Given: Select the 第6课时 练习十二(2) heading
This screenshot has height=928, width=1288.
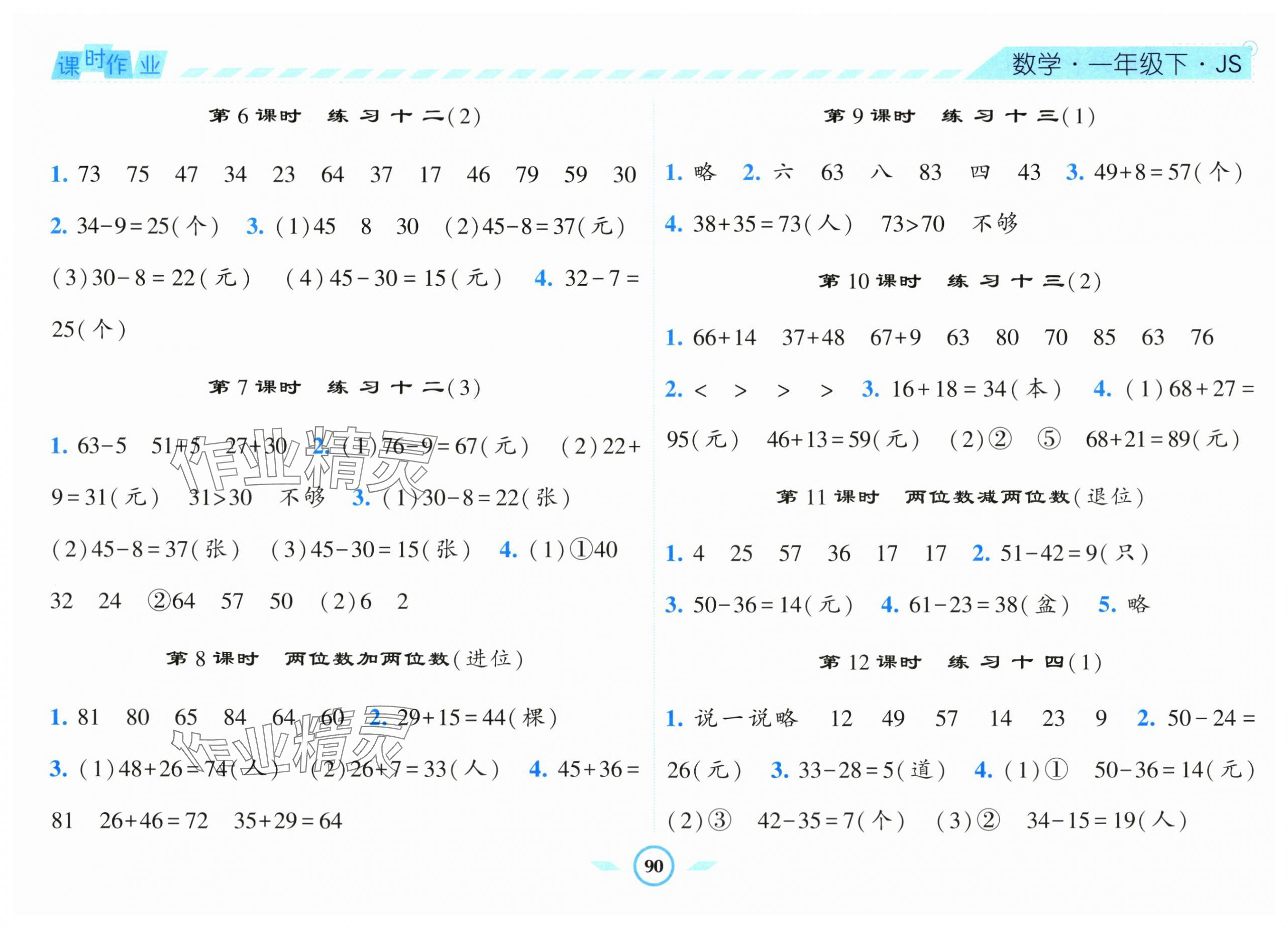Looking at the screenshot, I should pyautogui.click(x=344, y=117).
